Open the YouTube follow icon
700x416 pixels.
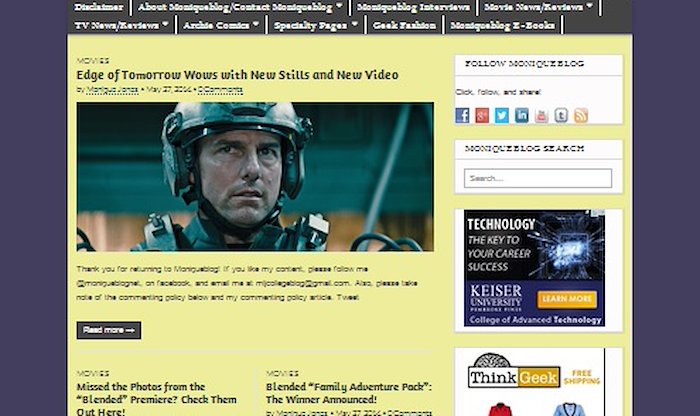pos(541,116)
